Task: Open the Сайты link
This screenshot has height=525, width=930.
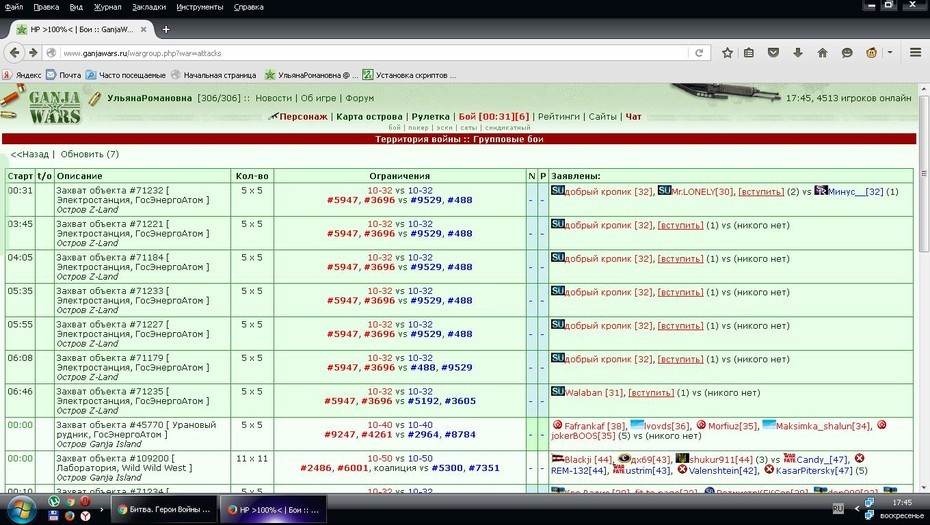Action: click(602, 116)
